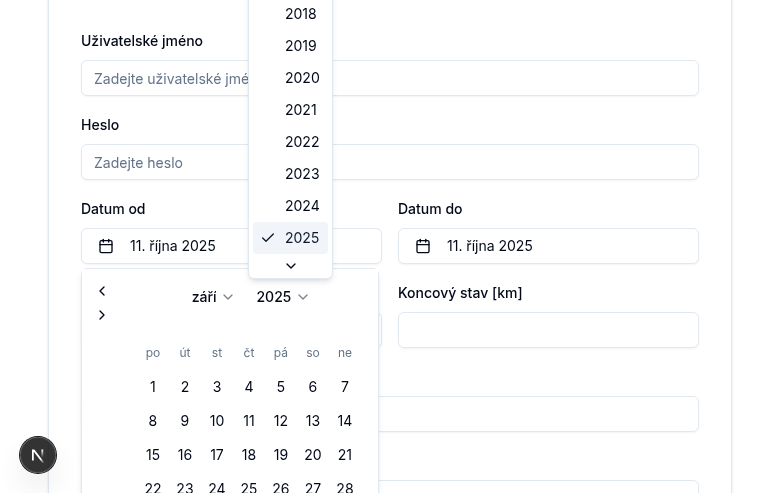The height and width of the screenshot is (493, 780).
Task: Open the 2025 year dropdown in calendar
Action: click(x=282, y=297)
